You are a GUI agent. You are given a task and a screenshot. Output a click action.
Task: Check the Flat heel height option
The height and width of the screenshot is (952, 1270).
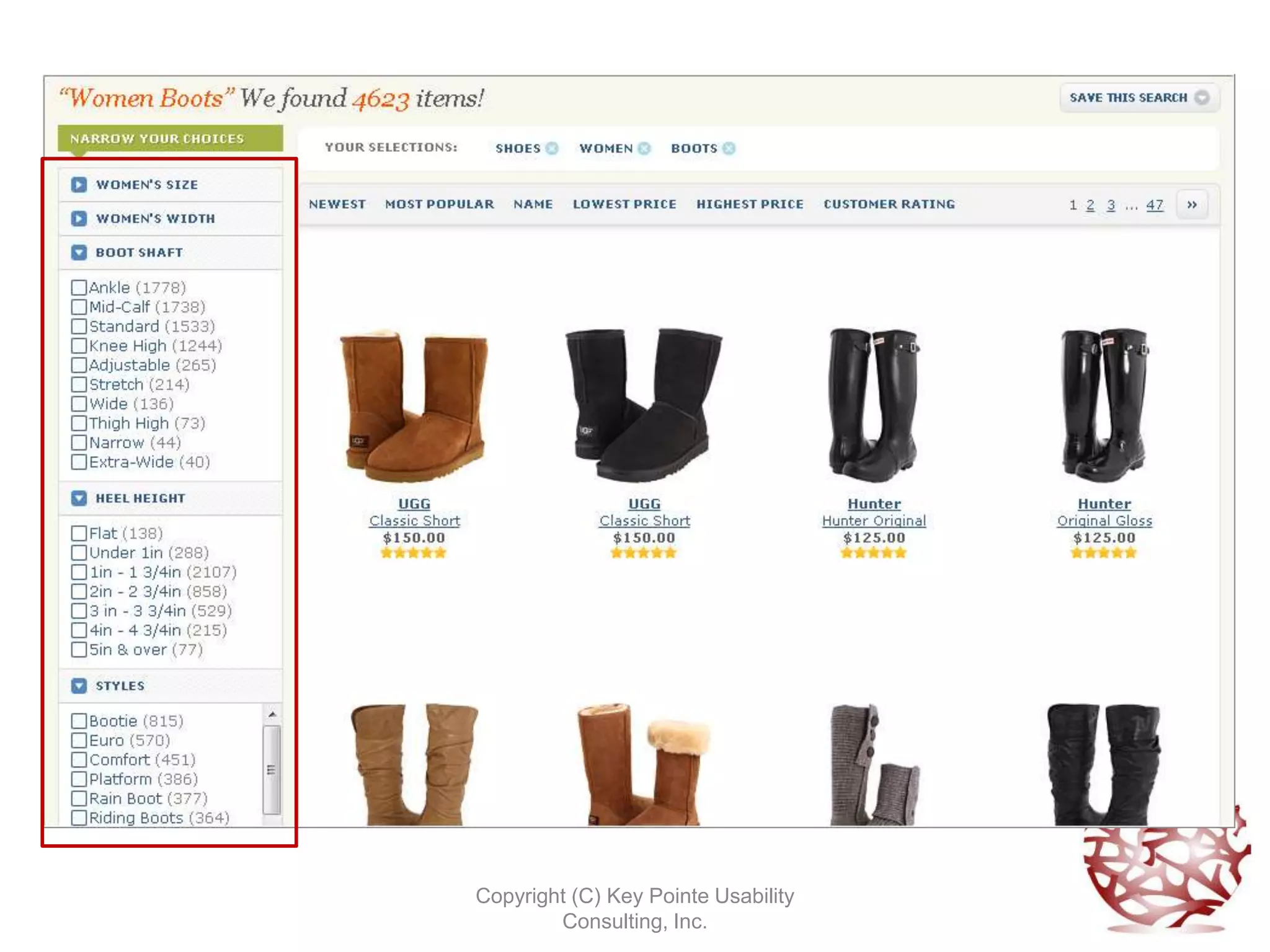click(x=79, y=533)
